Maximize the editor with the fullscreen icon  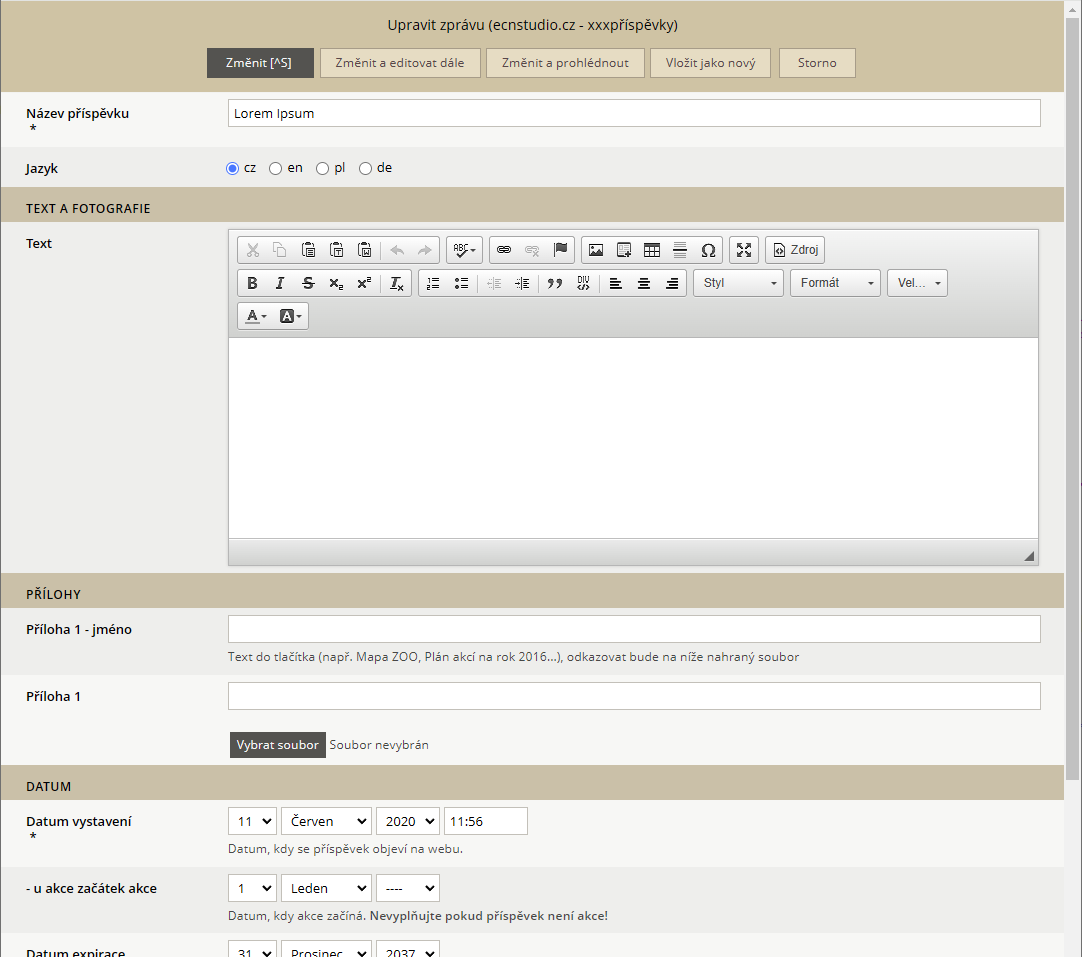tap(744, 250)
